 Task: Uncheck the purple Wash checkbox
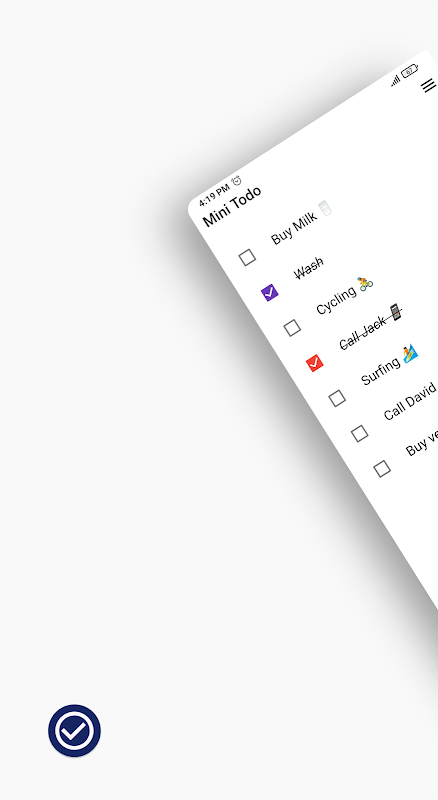tap(270, 292)
